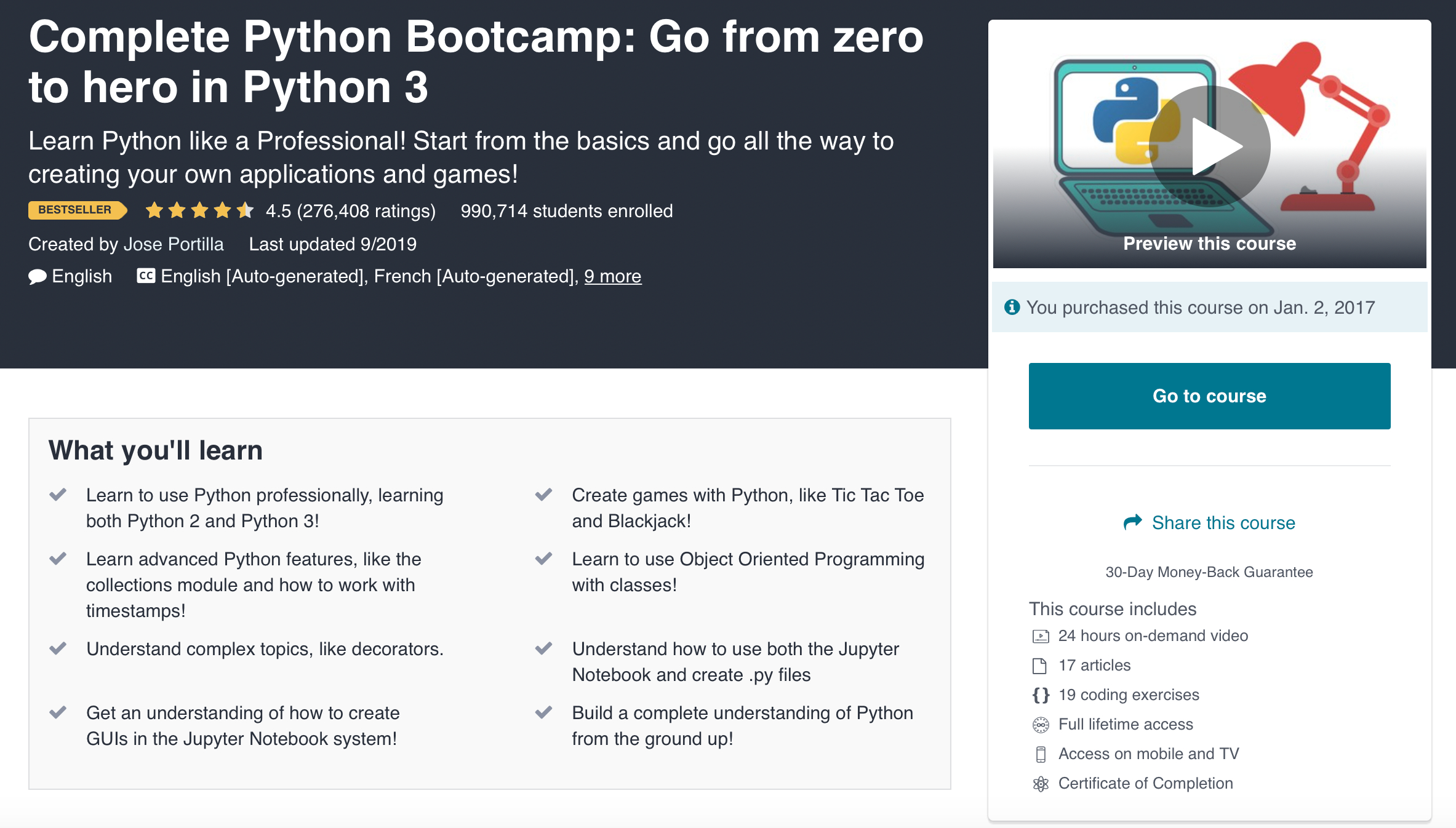
Task: Expand the 9 more subtitle languages
Action: pos(612,276)
